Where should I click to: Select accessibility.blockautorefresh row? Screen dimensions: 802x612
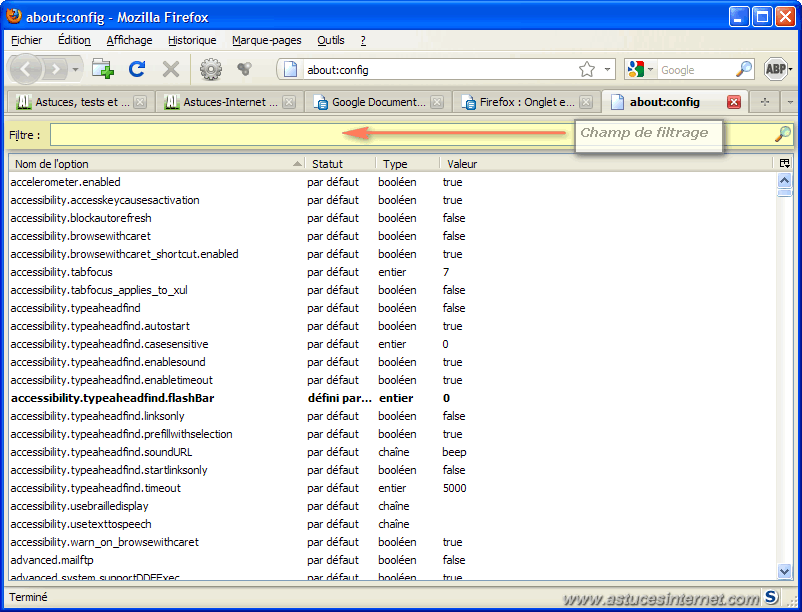393,218
